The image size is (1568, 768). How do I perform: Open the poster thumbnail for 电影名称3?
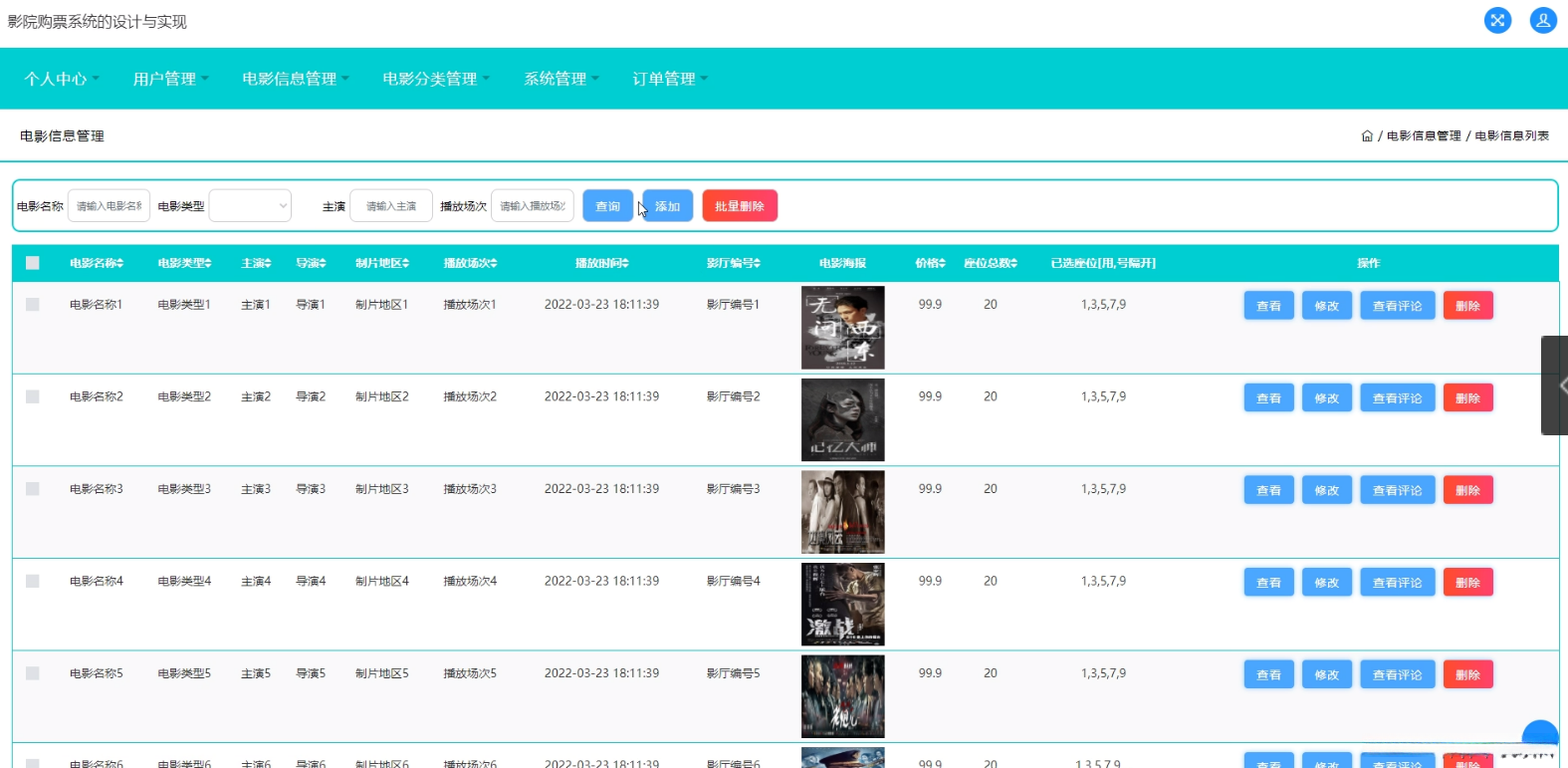tap(843, 512)
